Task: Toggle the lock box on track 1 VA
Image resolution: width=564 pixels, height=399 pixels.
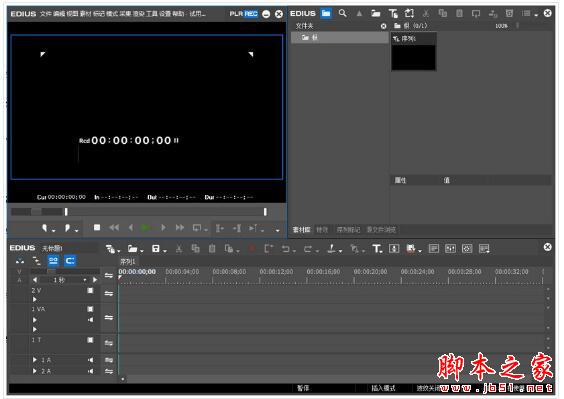Action: [x=90, y=309]
